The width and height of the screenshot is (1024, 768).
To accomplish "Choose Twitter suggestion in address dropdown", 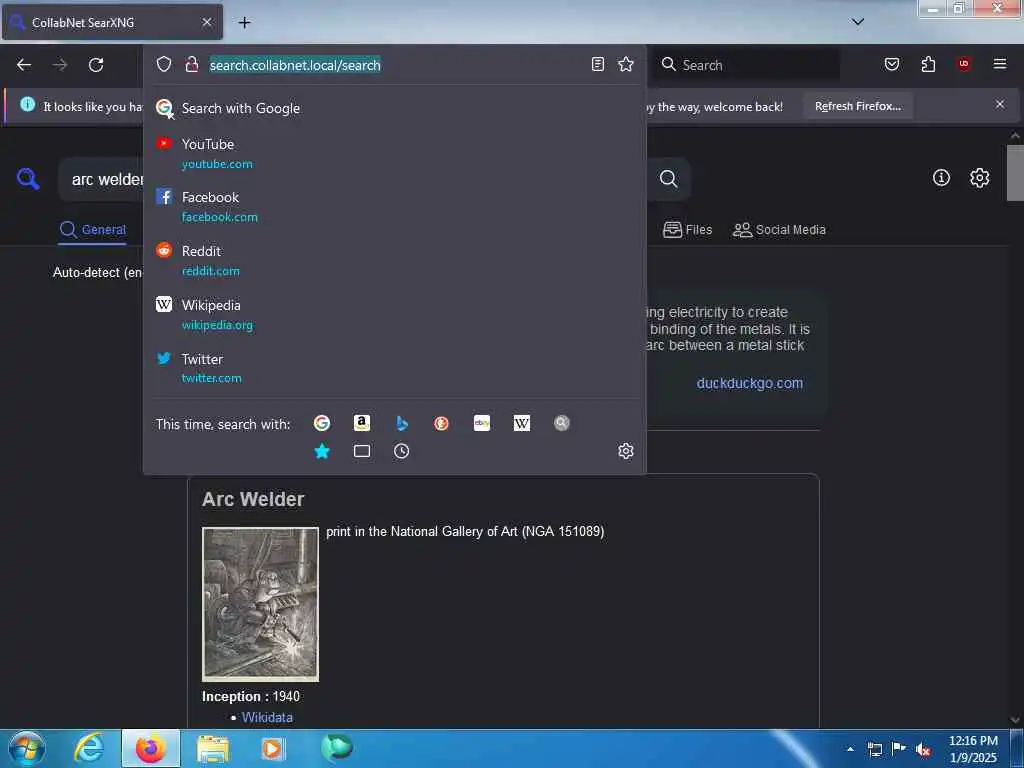I will 394,368.
